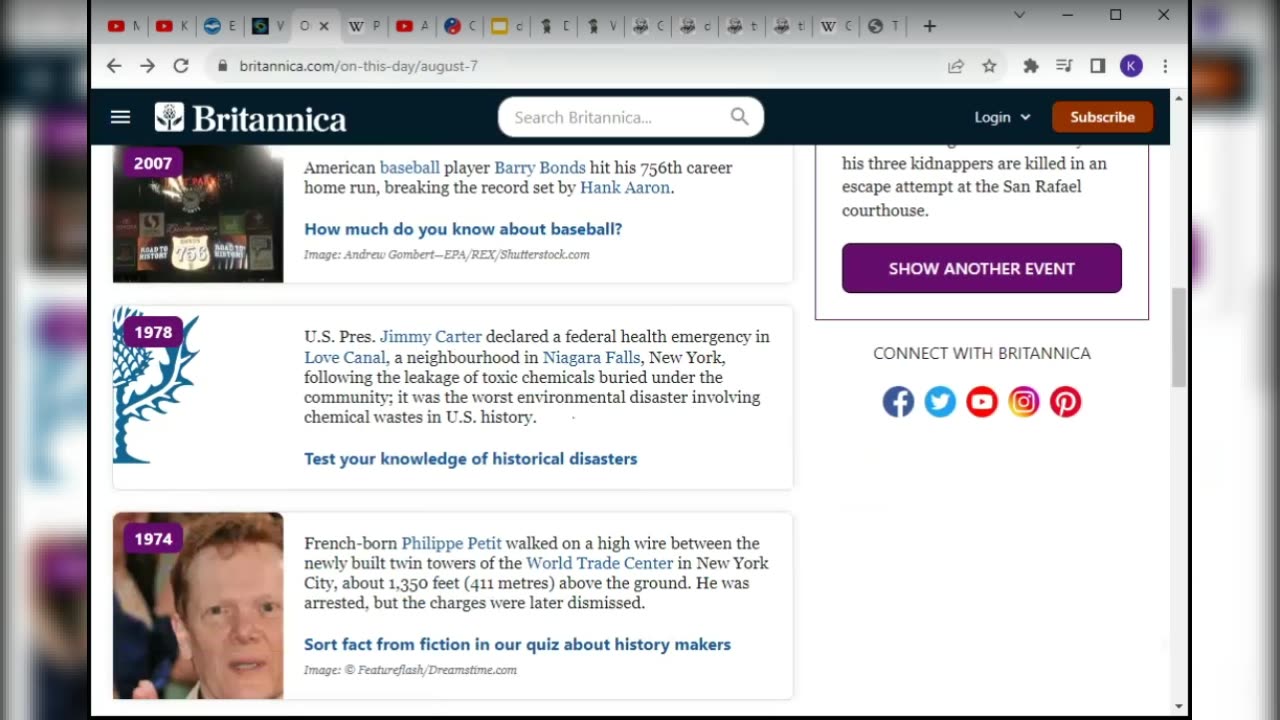The image size is (1280, 720).
Task: Open the profile avatar K
Action: pyautogui.click(x=1131, y=66)
